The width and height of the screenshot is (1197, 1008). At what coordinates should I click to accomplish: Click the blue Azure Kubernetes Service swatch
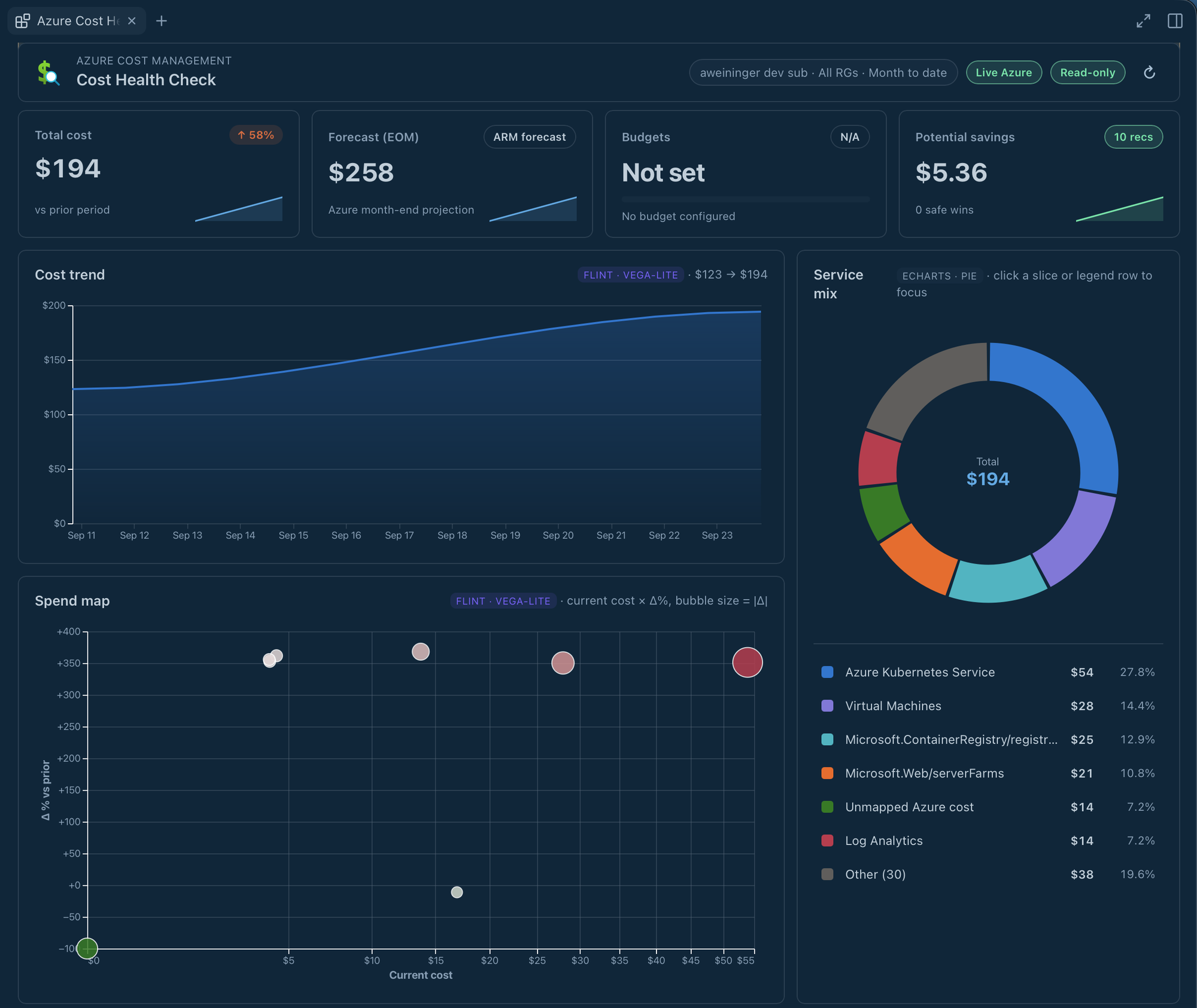pos(827,672)
